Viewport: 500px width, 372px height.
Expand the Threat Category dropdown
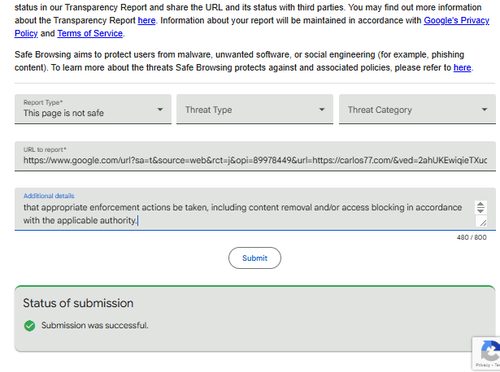[x=417, y=109]
